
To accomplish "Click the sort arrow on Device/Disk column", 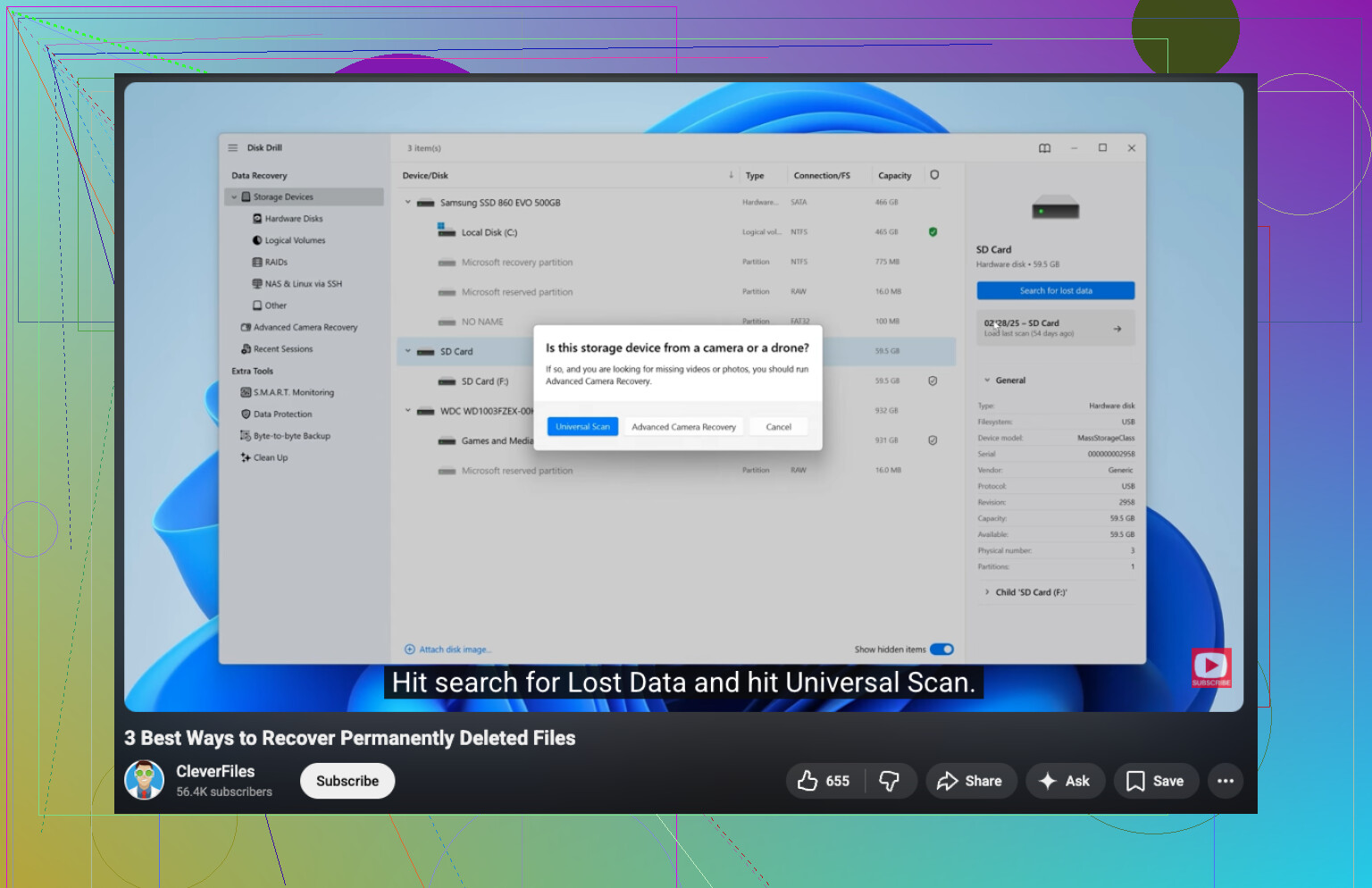I will 731,175.
